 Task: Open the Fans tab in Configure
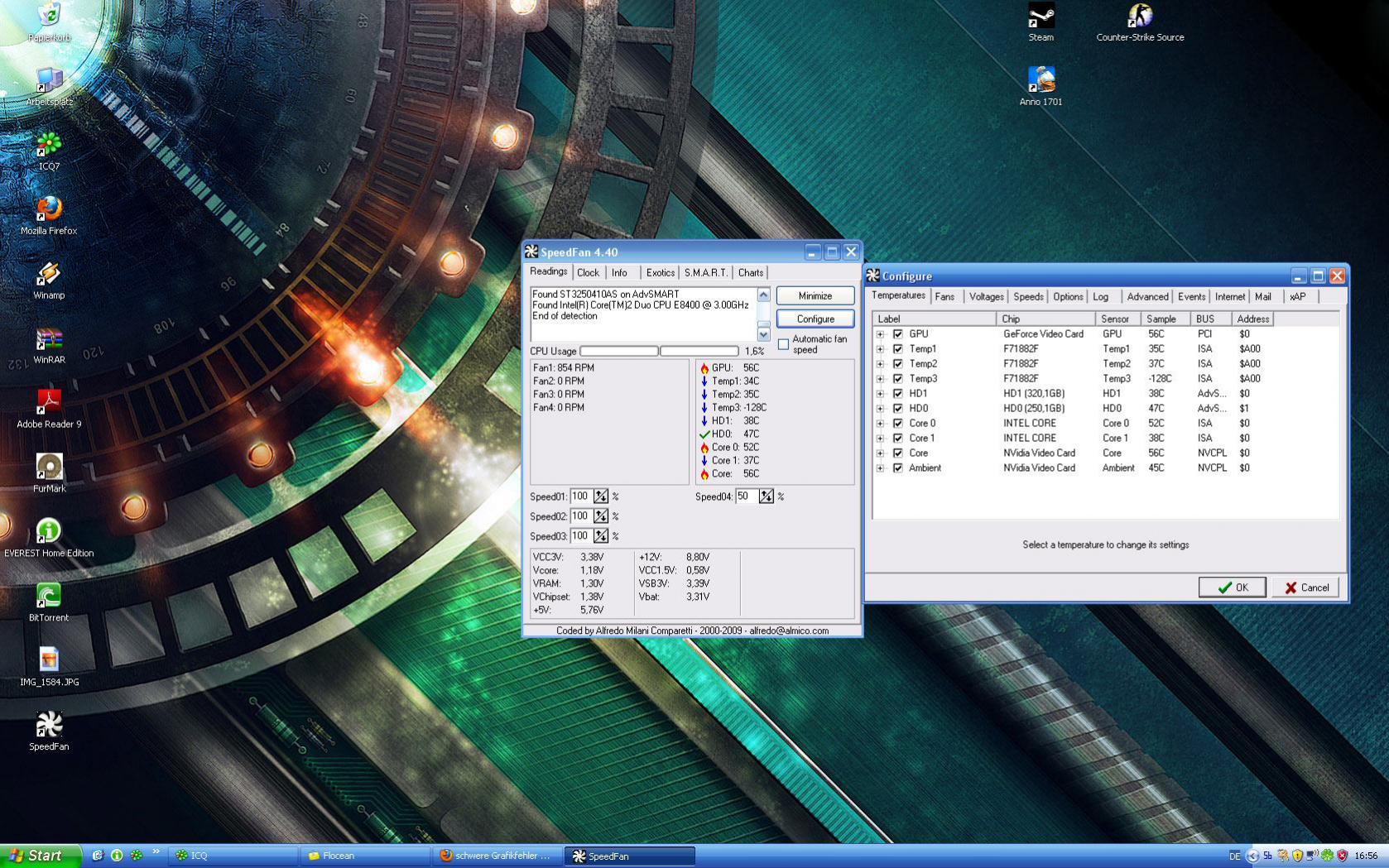click(x=944, y=297)
